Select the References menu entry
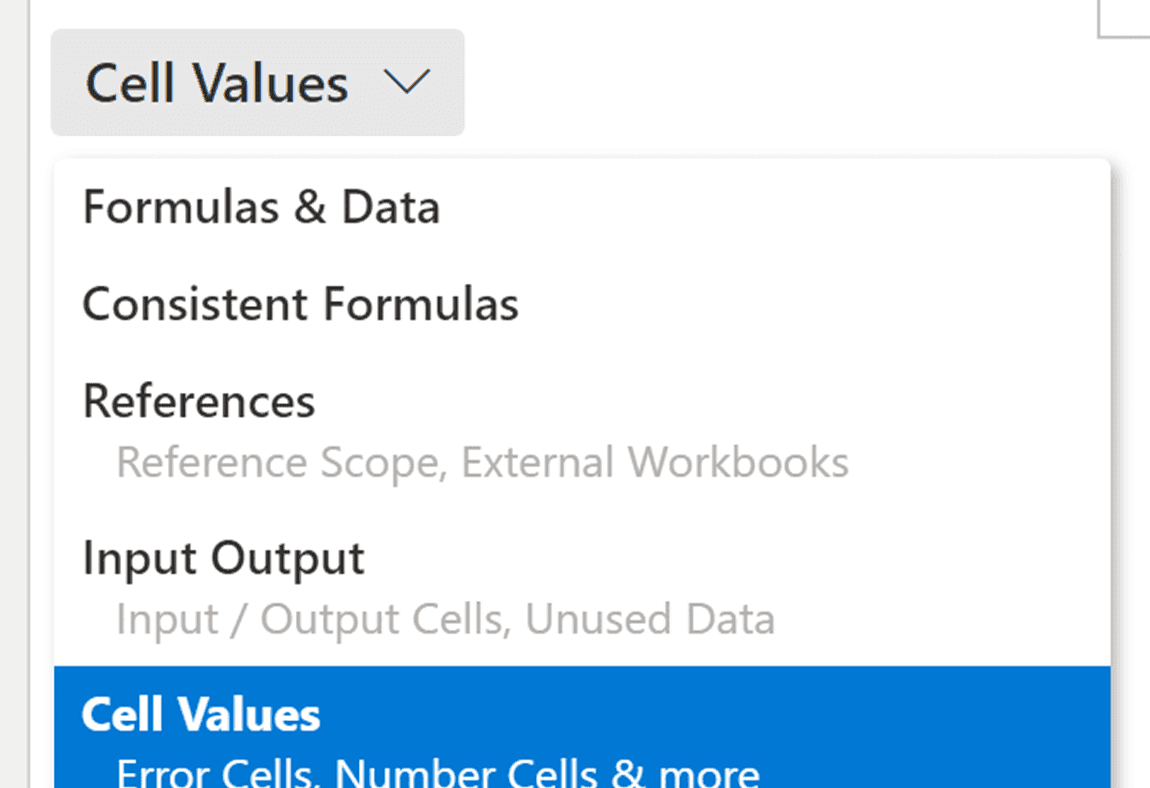The image size is (1150, 788). pyautogui.click(x=199, y=401)
